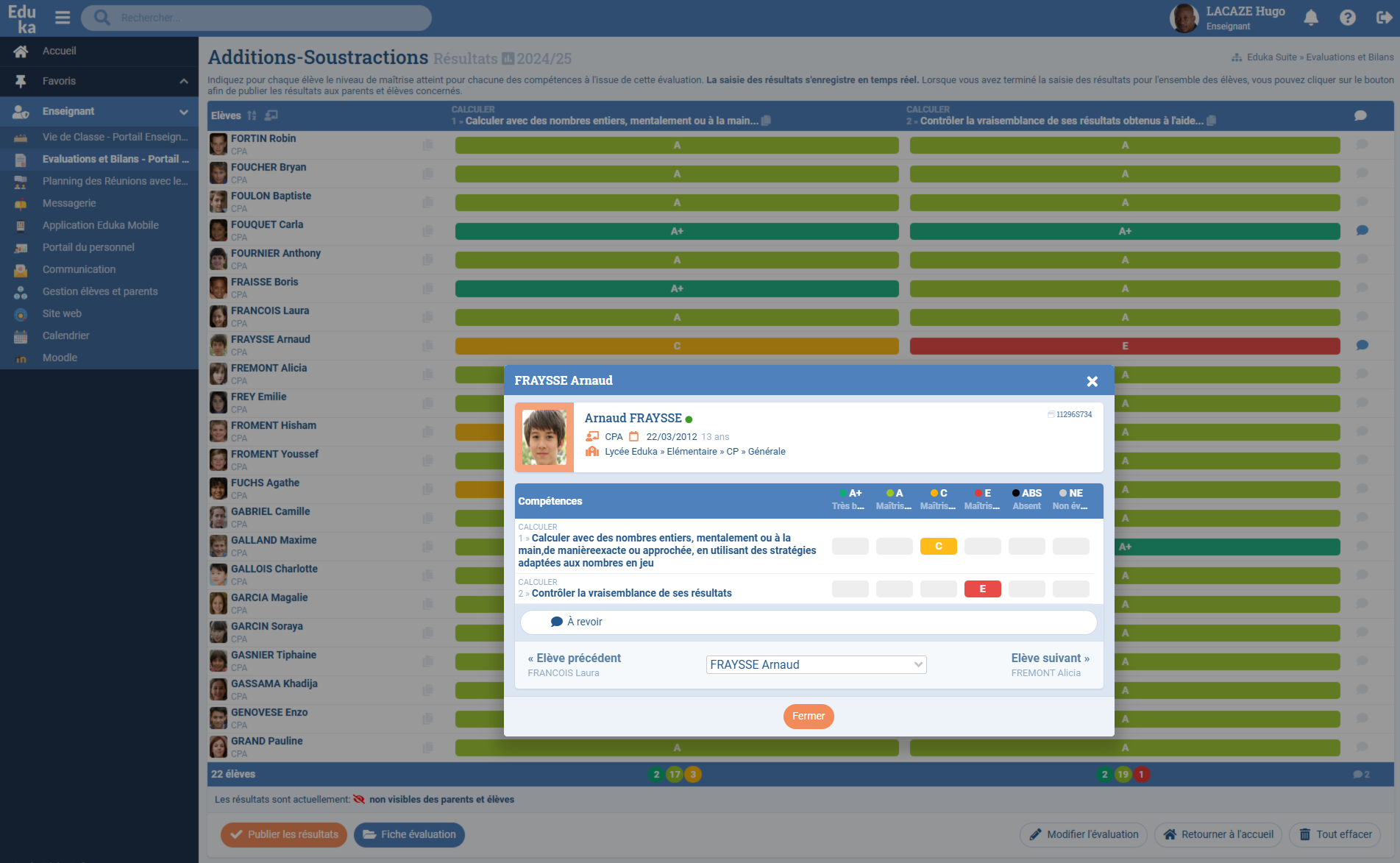
Task: Select the NE option for competence 1
Action: click(x=1070, y=547)
